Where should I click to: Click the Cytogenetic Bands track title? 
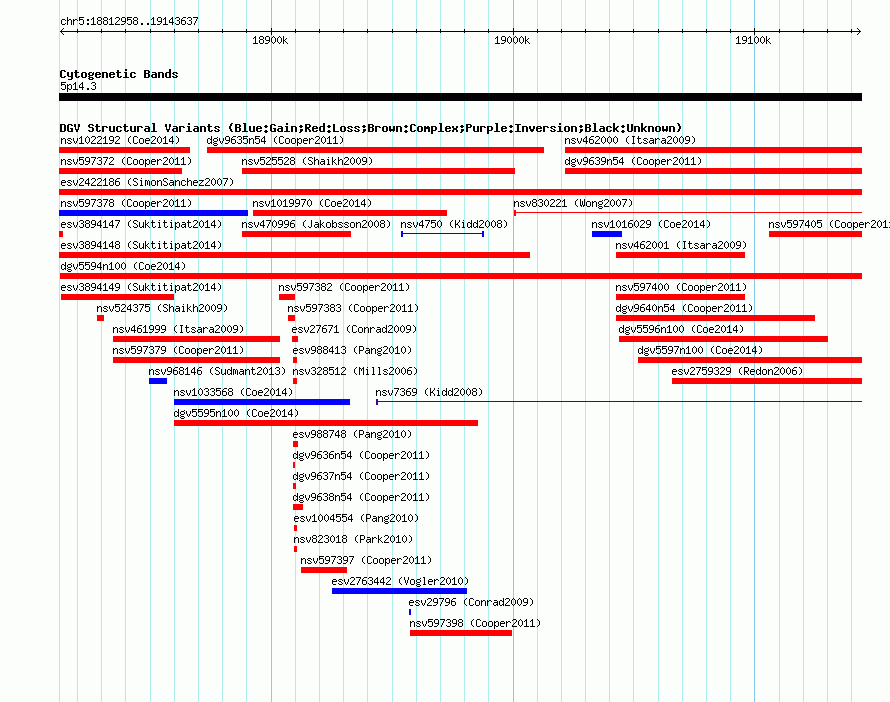[x=119, y=74]
